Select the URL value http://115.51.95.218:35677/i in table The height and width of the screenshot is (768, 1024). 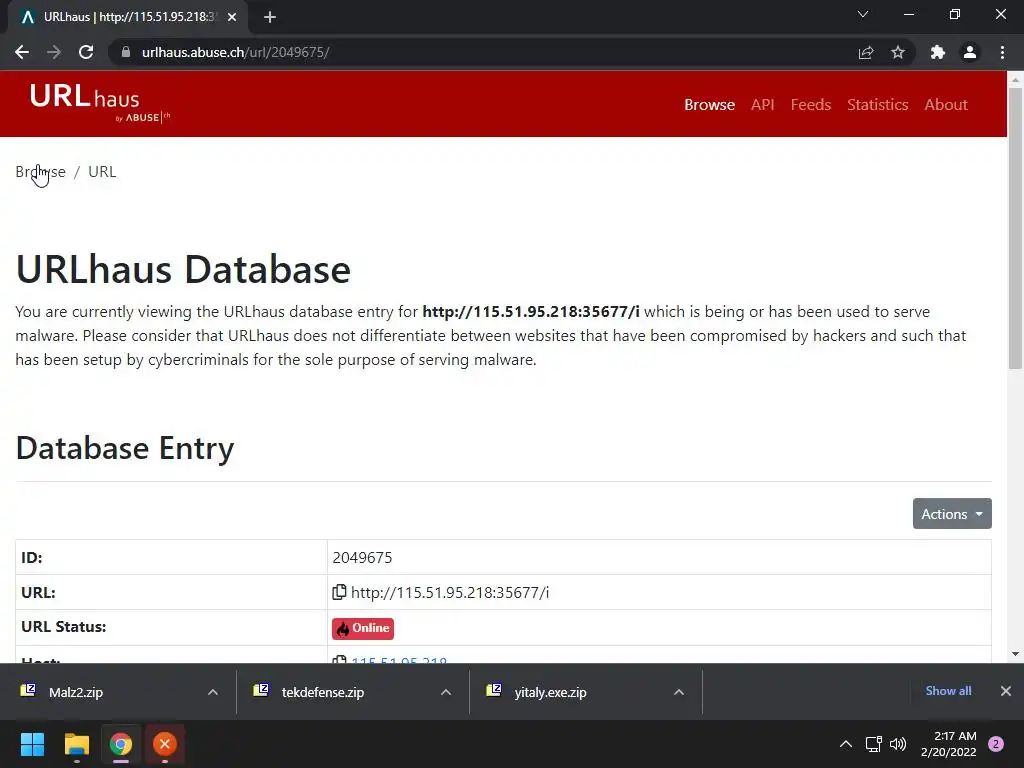pyautogui.click(x=450, y=592)
